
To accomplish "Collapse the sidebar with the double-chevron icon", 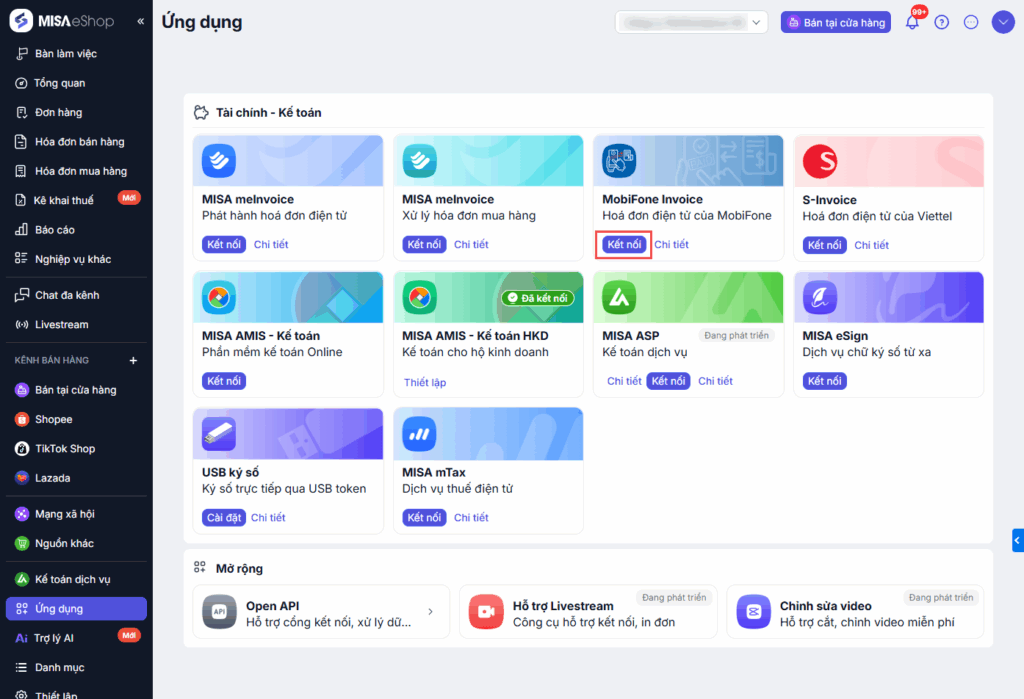I will [140, 22].
